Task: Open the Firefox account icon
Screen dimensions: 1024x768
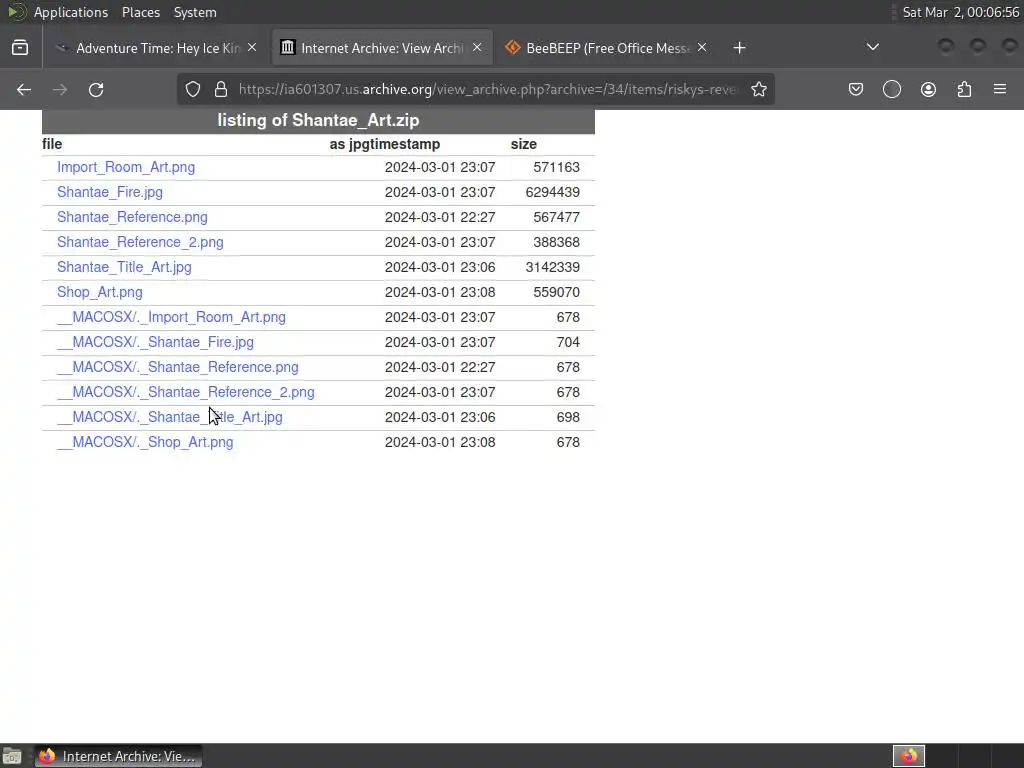Action: click(x=928, y=89)
